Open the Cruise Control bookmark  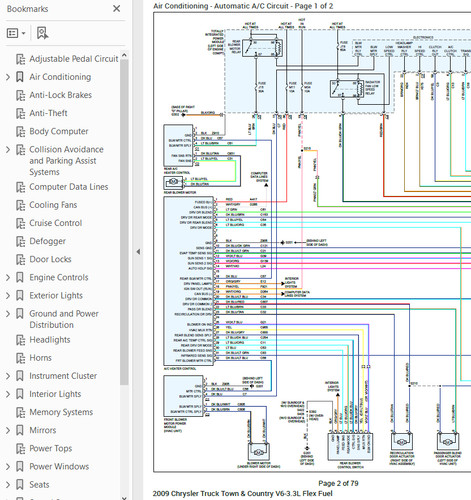56,223
